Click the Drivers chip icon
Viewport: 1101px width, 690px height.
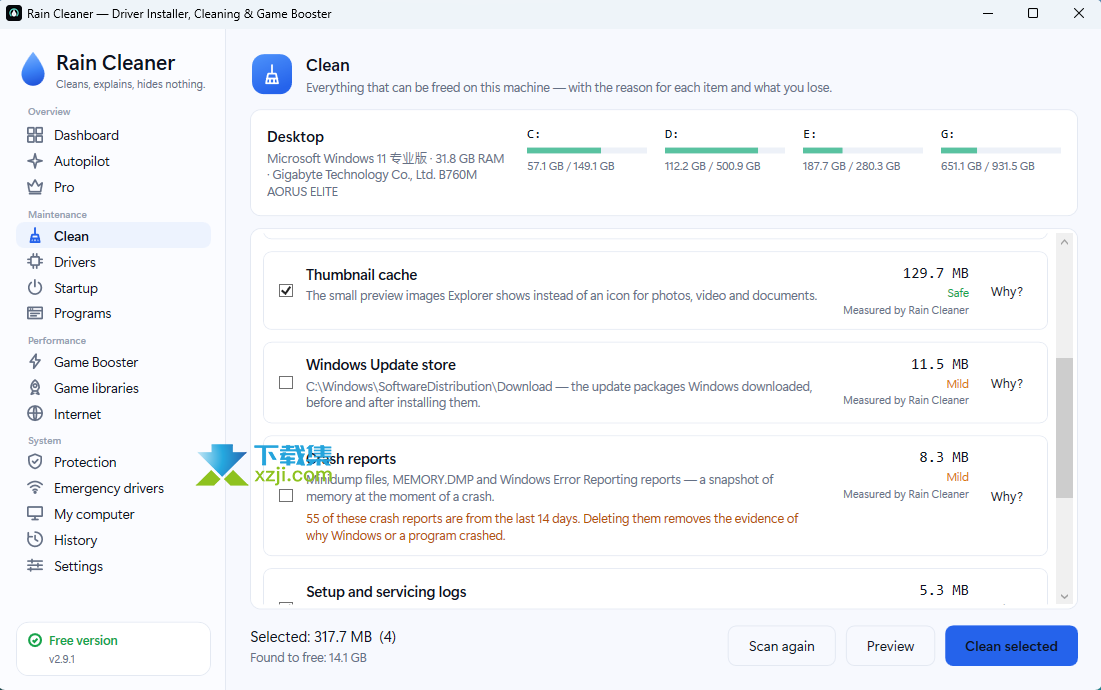35,262
